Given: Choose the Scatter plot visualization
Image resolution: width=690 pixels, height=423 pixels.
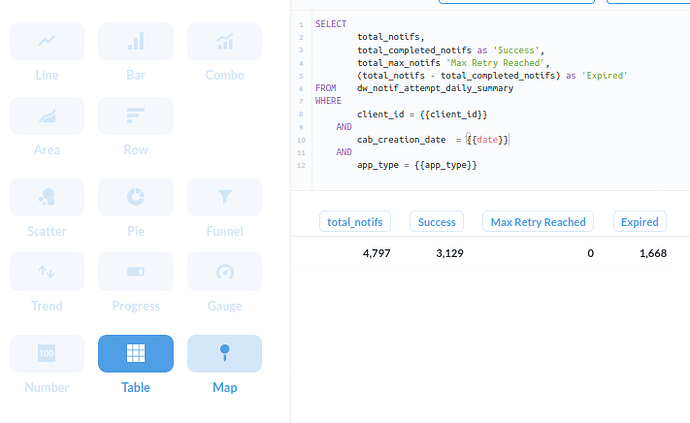Looking at the screenshot, I should point(47,197).
